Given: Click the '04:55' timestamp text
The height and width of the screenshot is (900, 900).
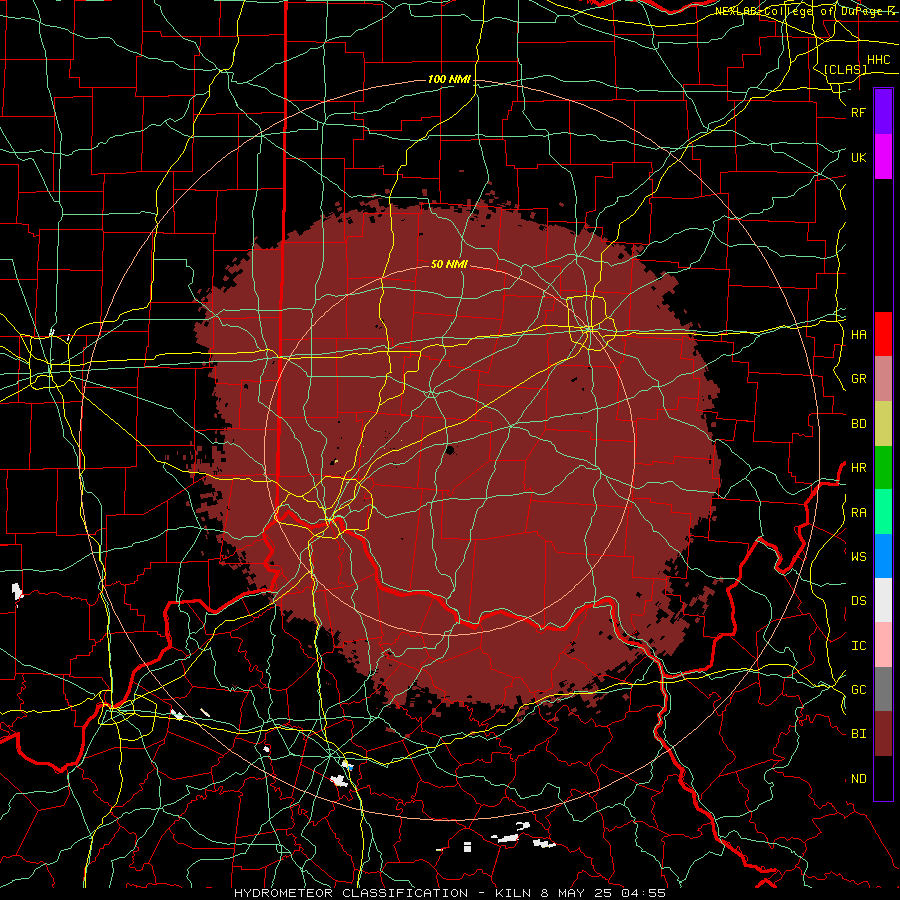Looking at the screenshot, I should click(643, 893).
